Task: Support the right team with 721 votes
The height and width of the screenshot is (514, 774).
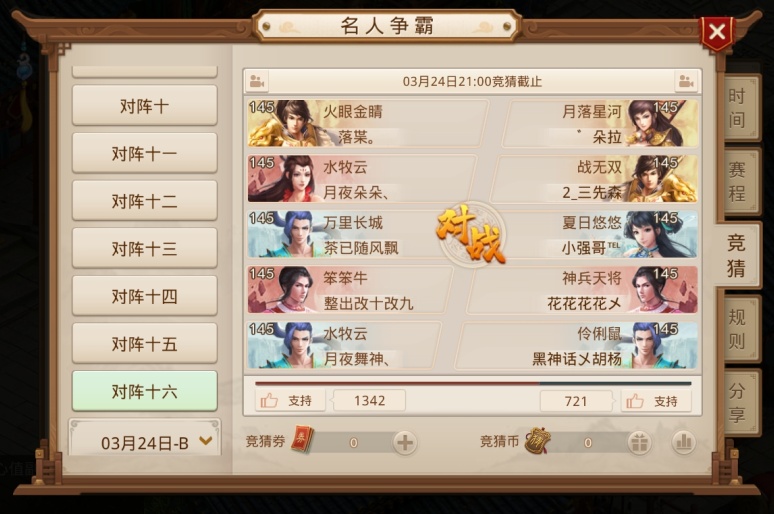Action: 656,401
